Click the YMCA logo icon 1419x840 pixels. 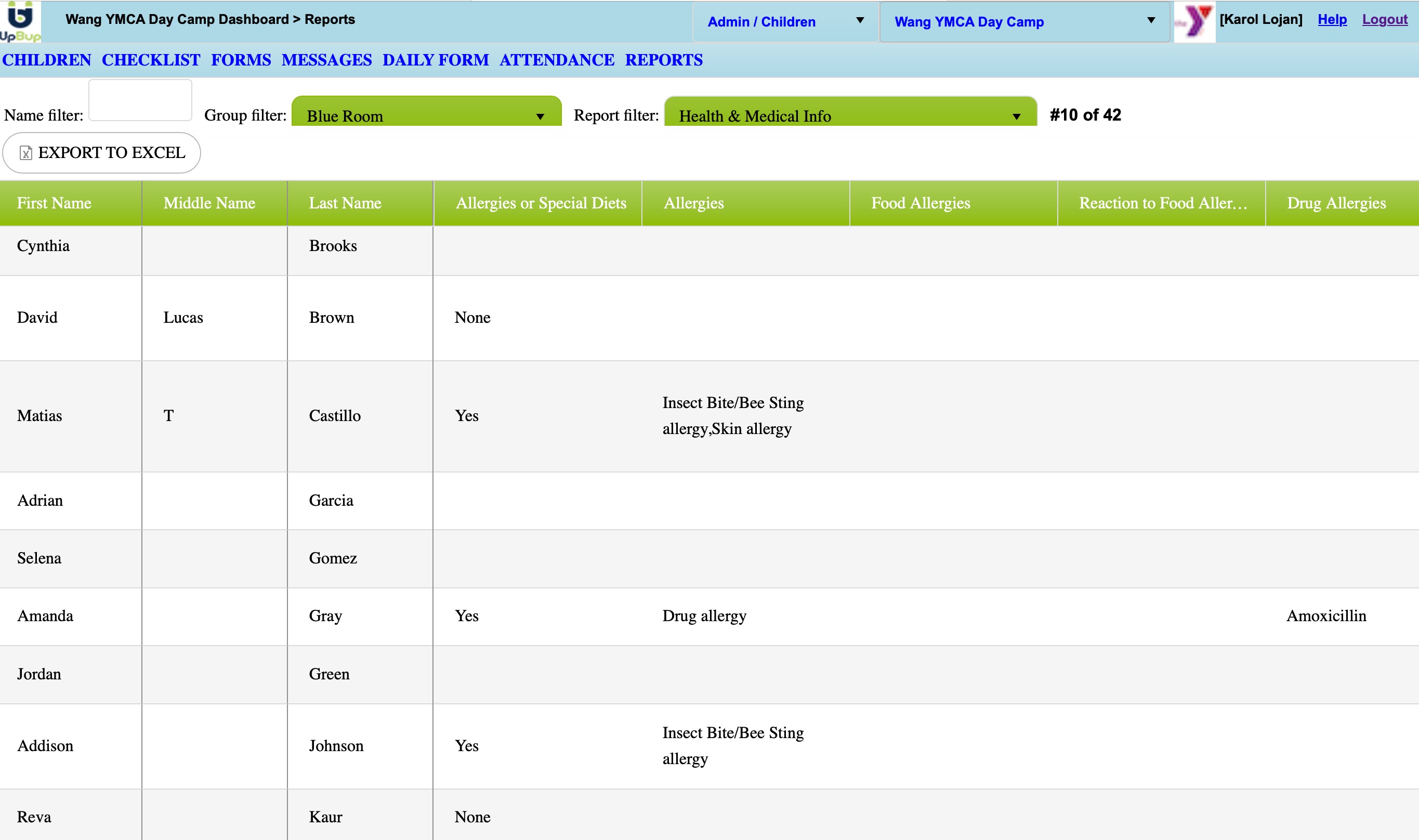[x=1194, y=21]
